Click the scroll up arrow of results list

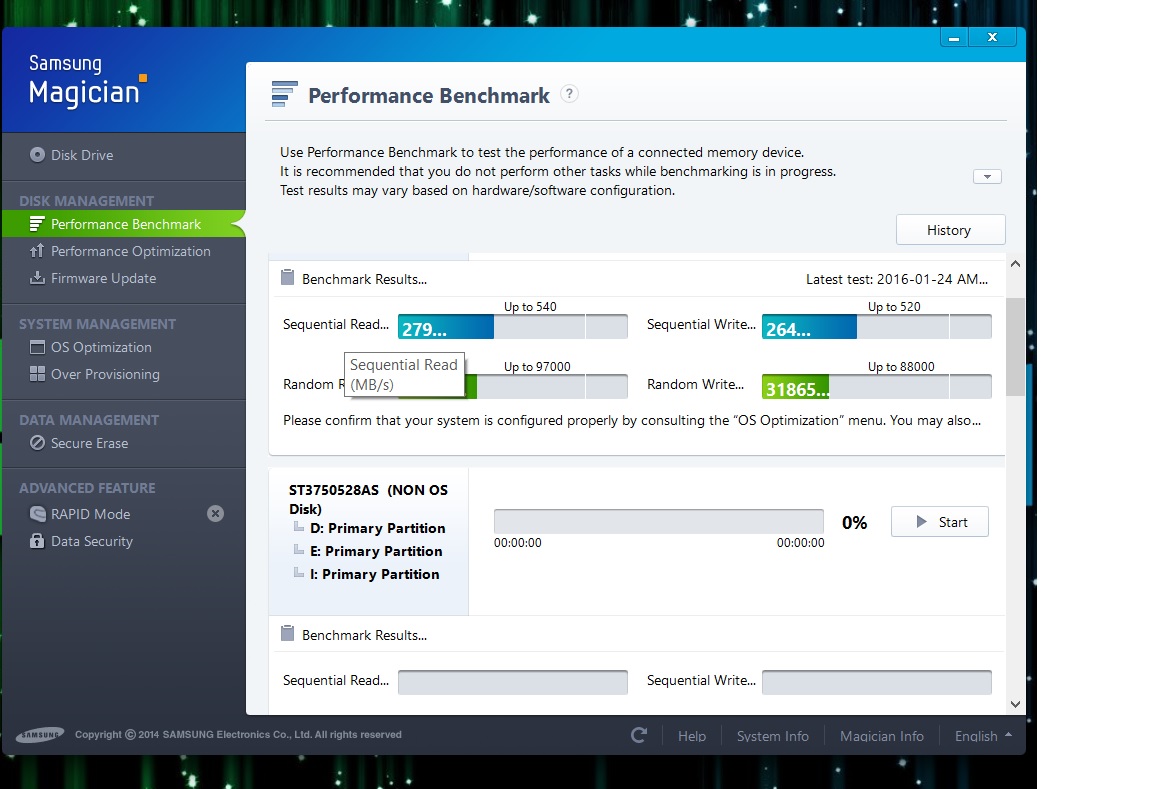tap(1015, 264)
